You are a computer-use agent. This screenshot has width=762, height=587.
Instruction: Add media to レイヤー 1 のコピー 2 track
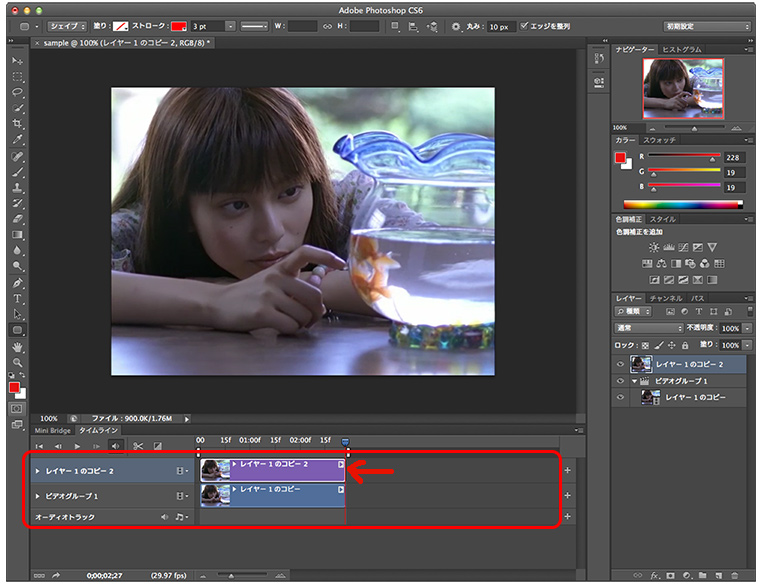tap(567, 470)
